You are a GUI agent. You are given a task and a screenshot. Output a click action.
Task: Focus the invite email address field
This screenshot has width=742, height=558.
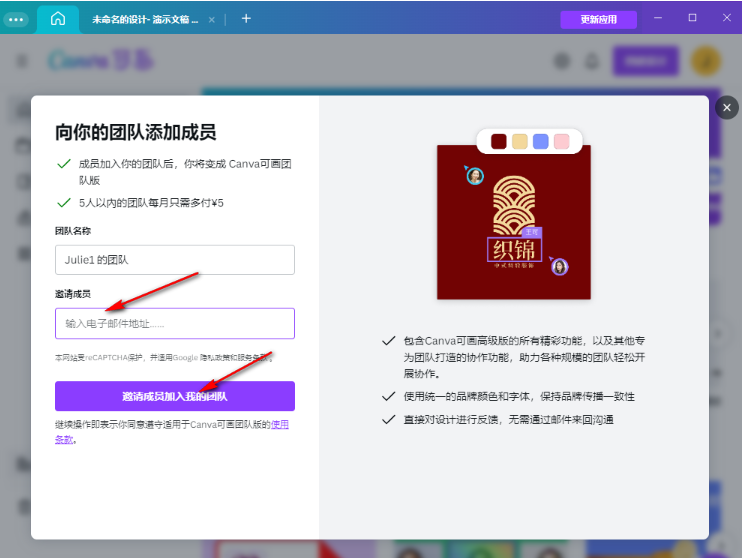pos(175,323)
